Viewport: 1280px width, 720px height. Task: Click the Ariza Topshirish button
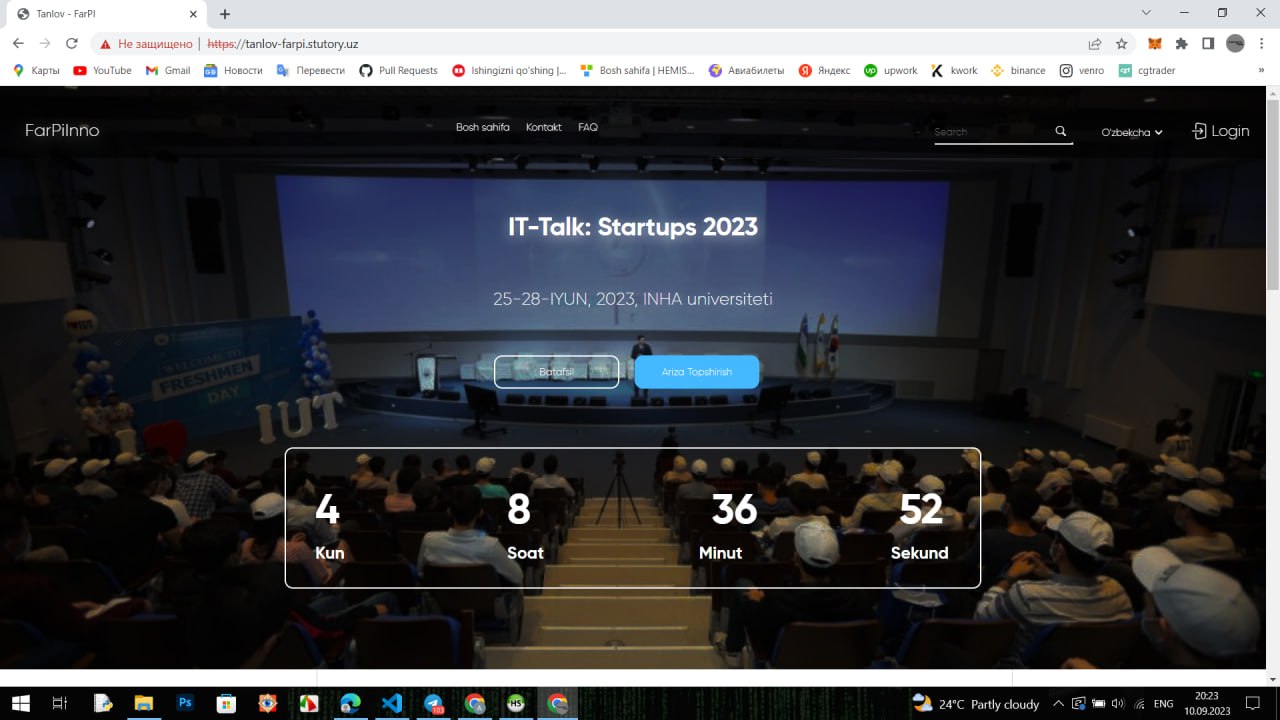(697, 372)
